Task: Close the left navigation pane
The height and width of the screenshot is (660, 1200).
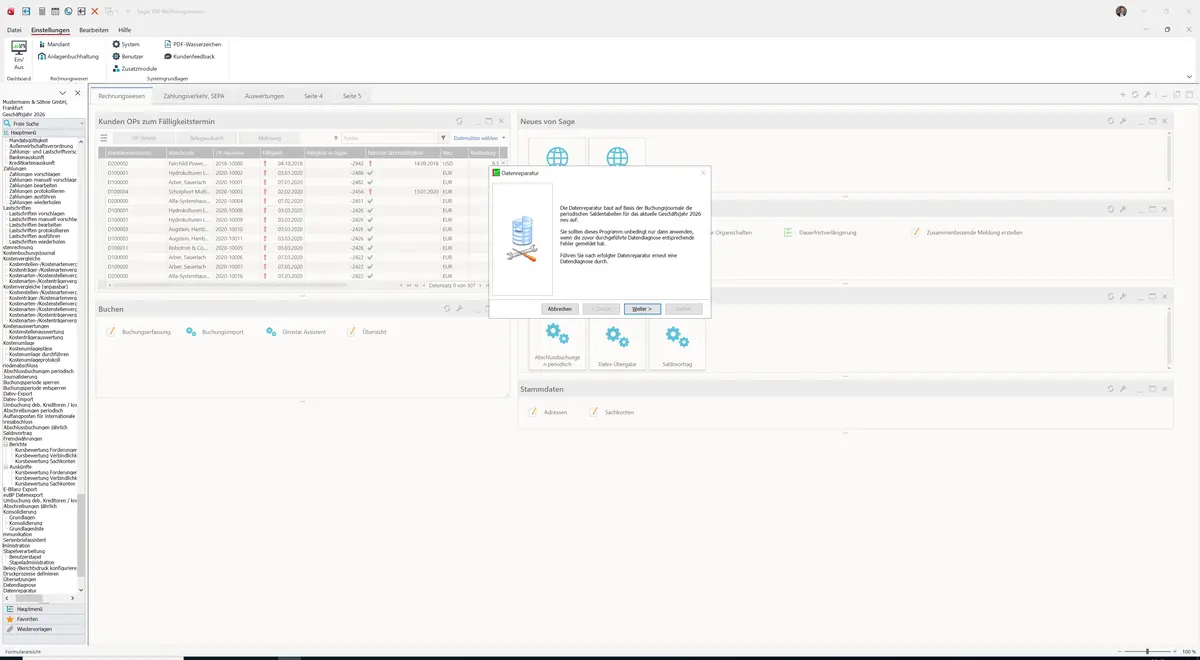Action: [x=78, y=93]
